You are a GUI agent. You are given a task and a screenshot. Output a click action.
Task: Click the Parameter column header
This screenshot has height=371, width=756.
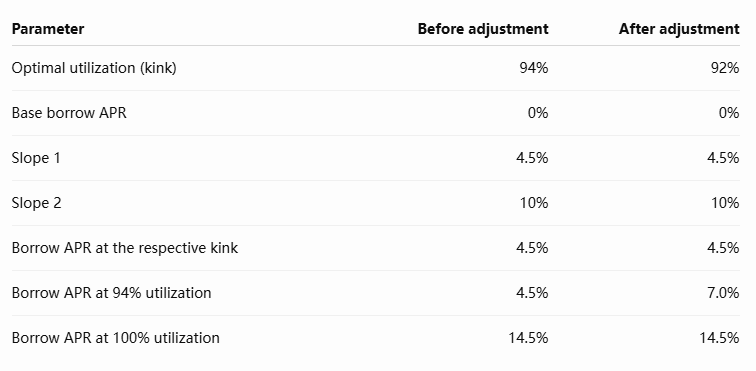48,29
